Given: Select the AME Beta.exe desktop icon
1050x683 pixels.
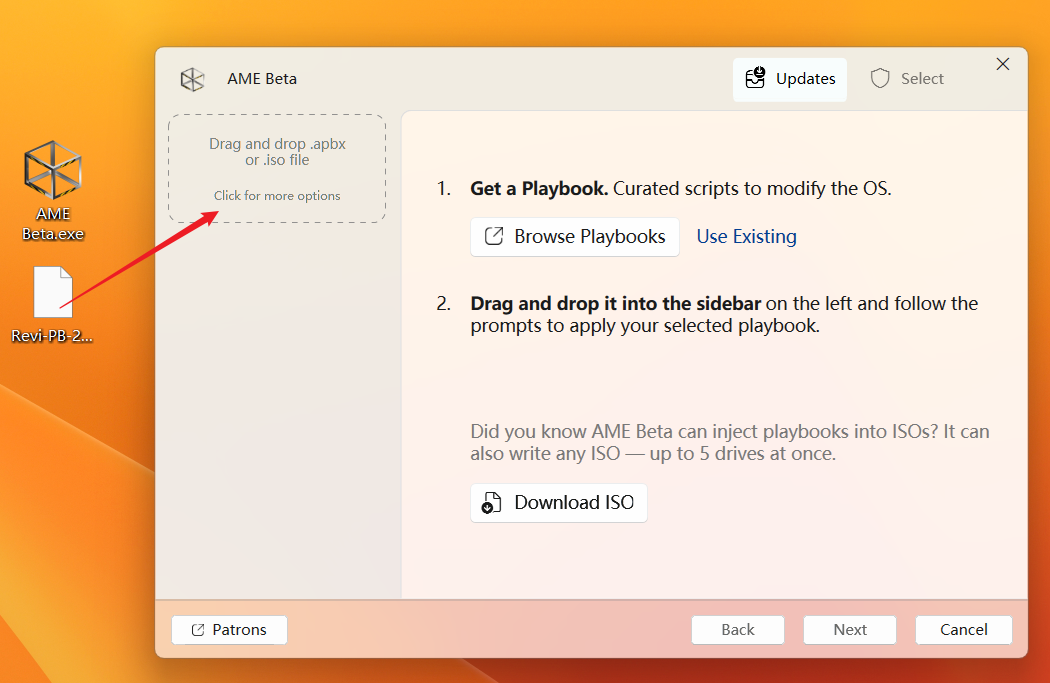Looking at the screenshot, I should pos(53,191).
